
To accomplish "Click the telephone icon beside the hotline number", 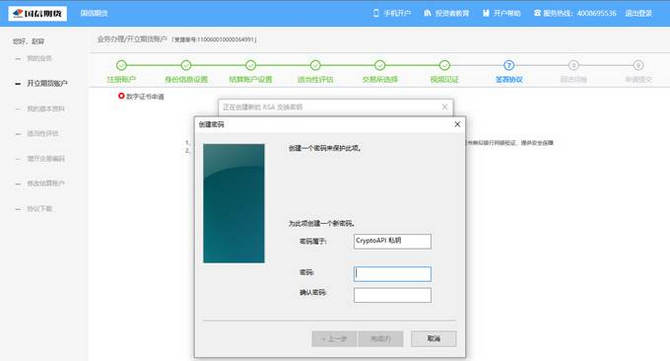I will coord(537,13).
